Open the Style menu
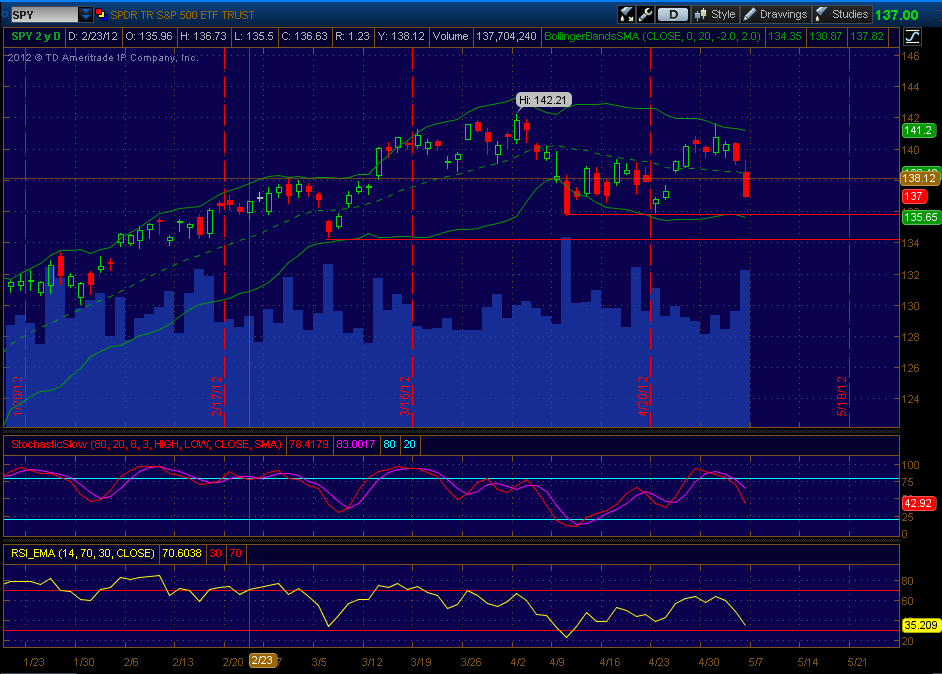The image size is (942, 674). coord(714,14)
